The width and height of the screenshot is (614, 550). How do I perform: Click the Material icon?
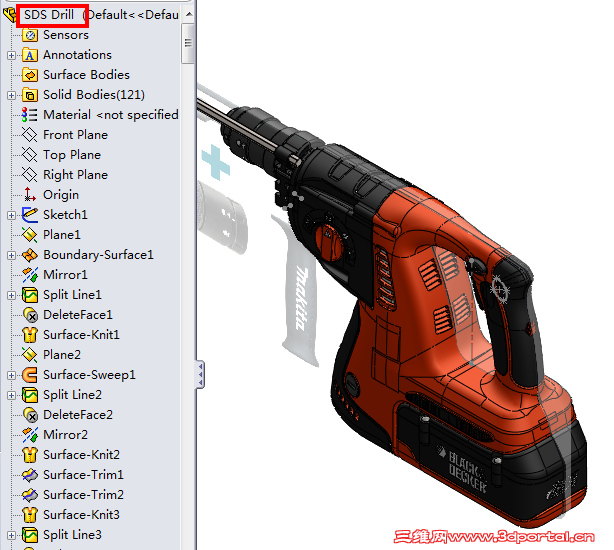click(30, 115)
